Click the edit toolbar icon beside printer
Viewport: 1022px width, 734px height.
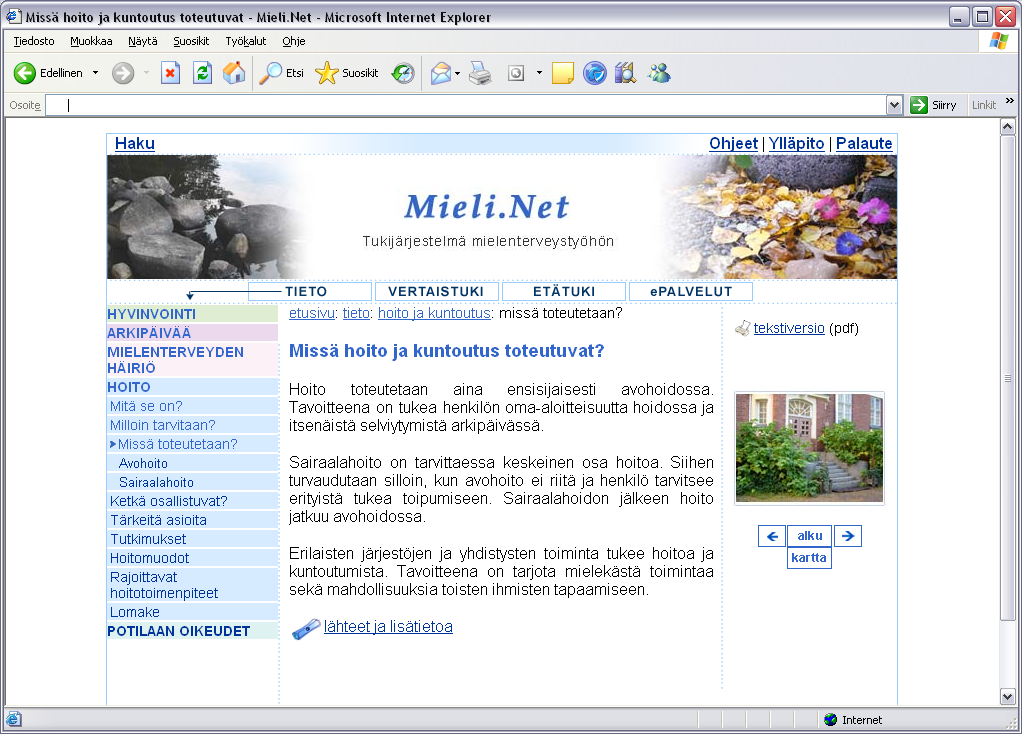[516, 73]
